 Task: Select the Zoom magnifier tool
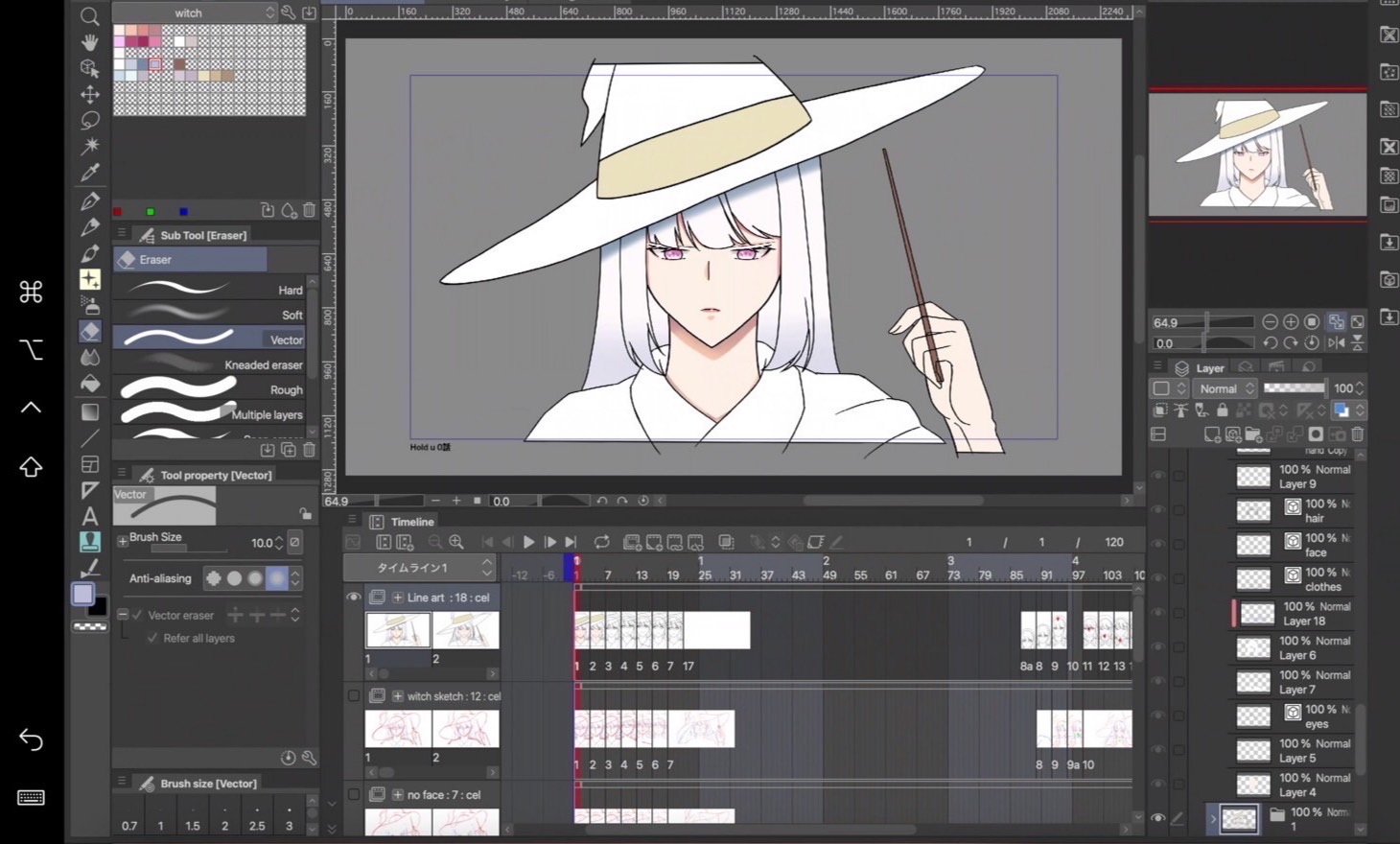[90, 16]
